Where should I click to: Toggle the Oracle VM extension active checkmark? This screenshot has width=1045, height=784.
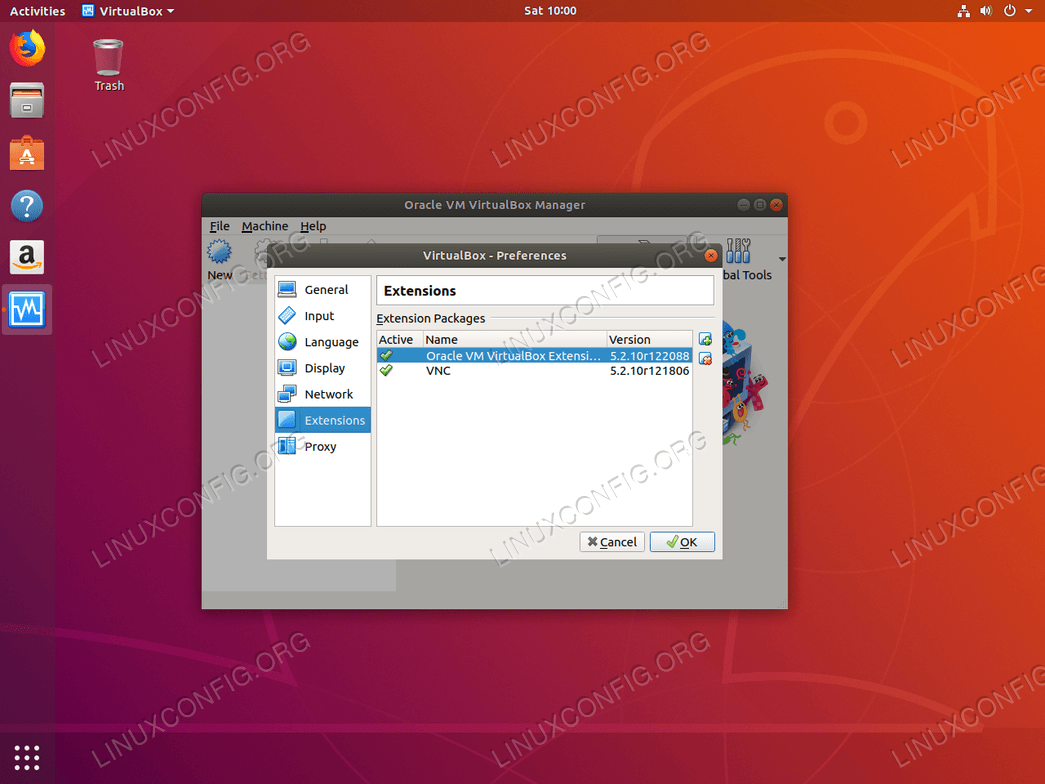point(387,355)
